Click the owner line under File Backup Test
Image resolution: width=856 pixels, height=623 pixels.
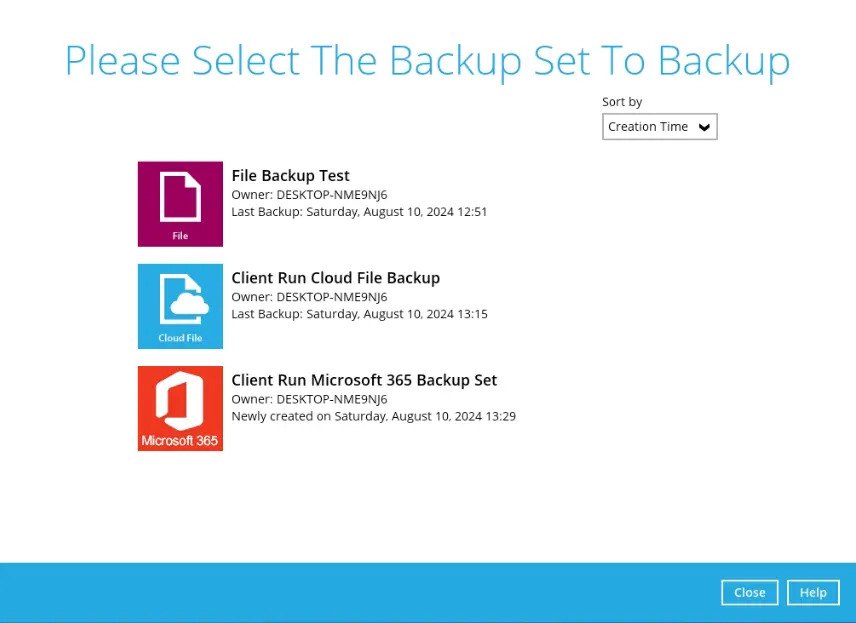click(309, 194)
